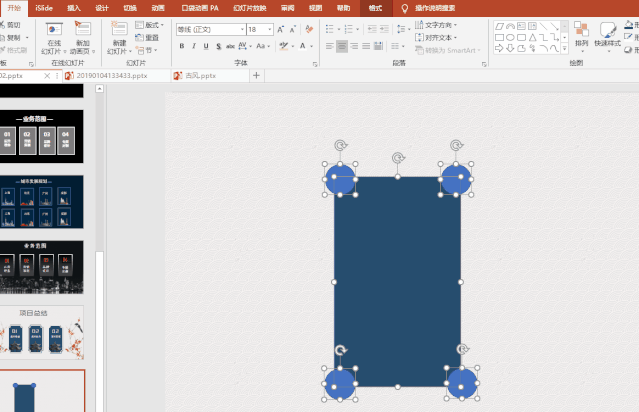This screenshot has height=412, width=639.
Task: Select the triangle shape in shapes gallery
Action: point(532,37)
